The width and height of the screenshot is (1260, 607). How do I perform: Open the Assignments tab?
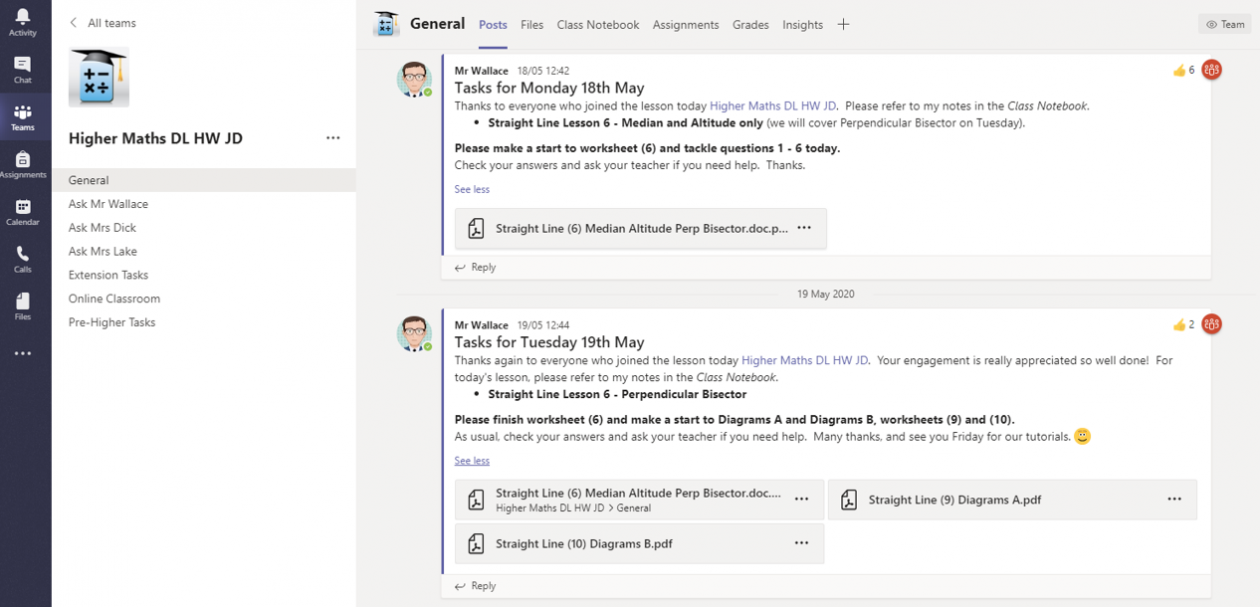click(686, 25)
